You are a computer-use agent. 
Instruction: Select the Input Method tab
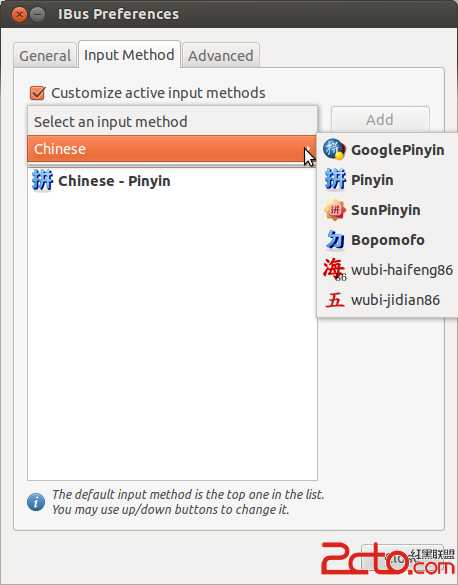(x=129, y=55)
